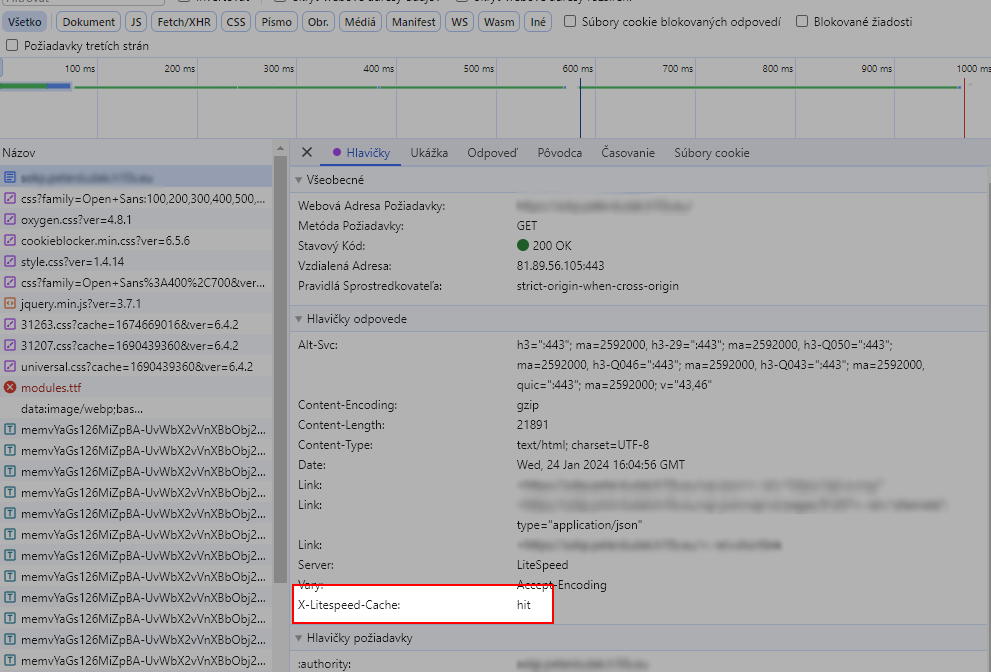991x672 pixels.
Task: Click the 600 ms blue timeline marker
Action: [580, 100]
